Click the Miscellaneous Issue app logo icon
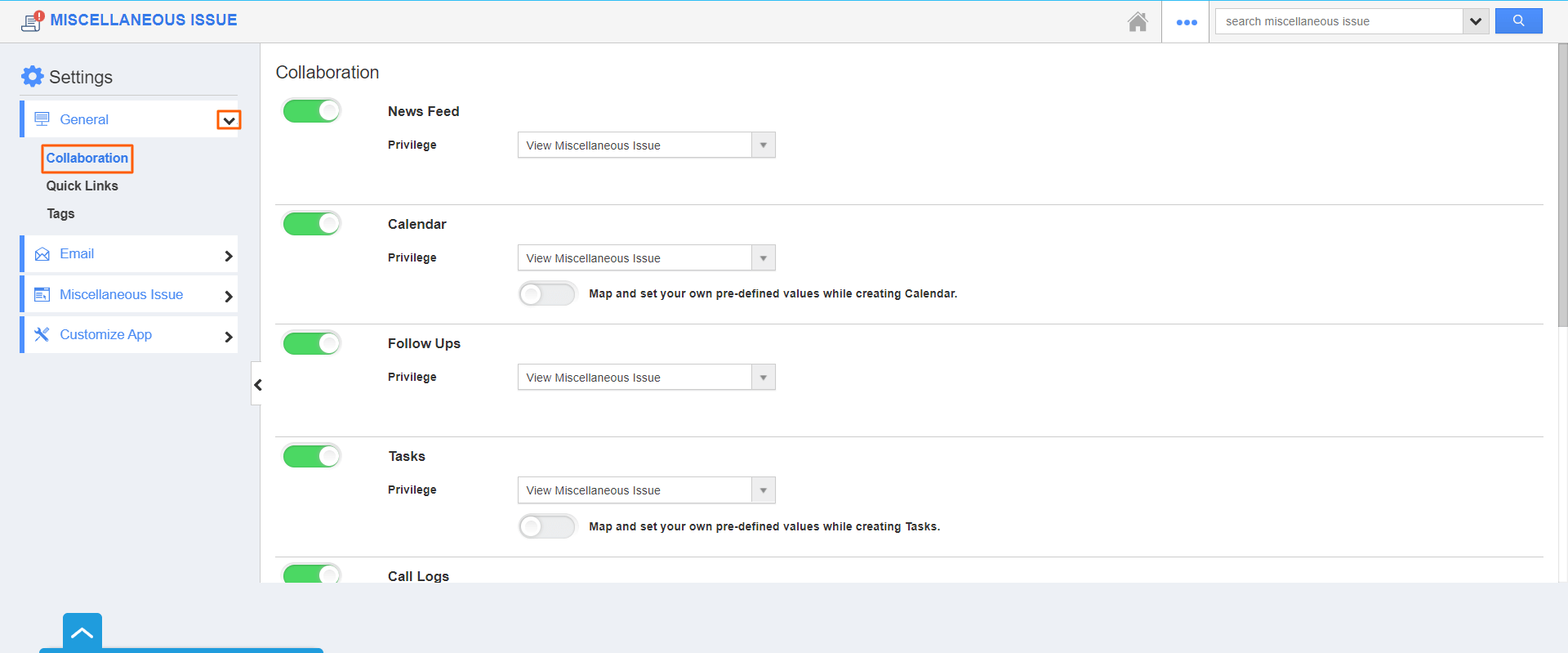The width and height of the screenshot is (1568, 653). (x=32, y=20)
